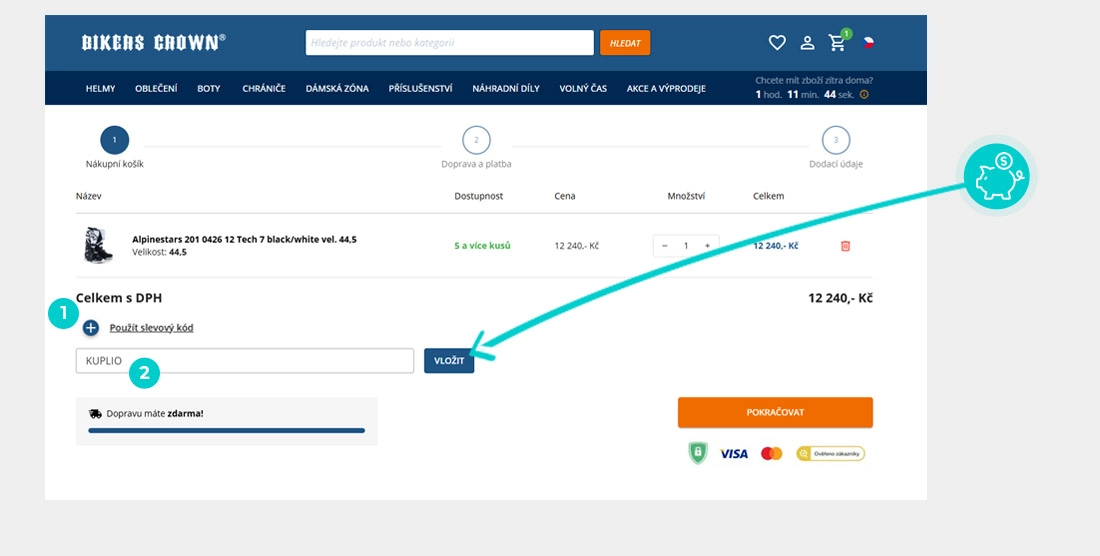The image size is (1100, 556).
Task: Click the plus icon beside discount code
Action: click(x=90, y=327)
